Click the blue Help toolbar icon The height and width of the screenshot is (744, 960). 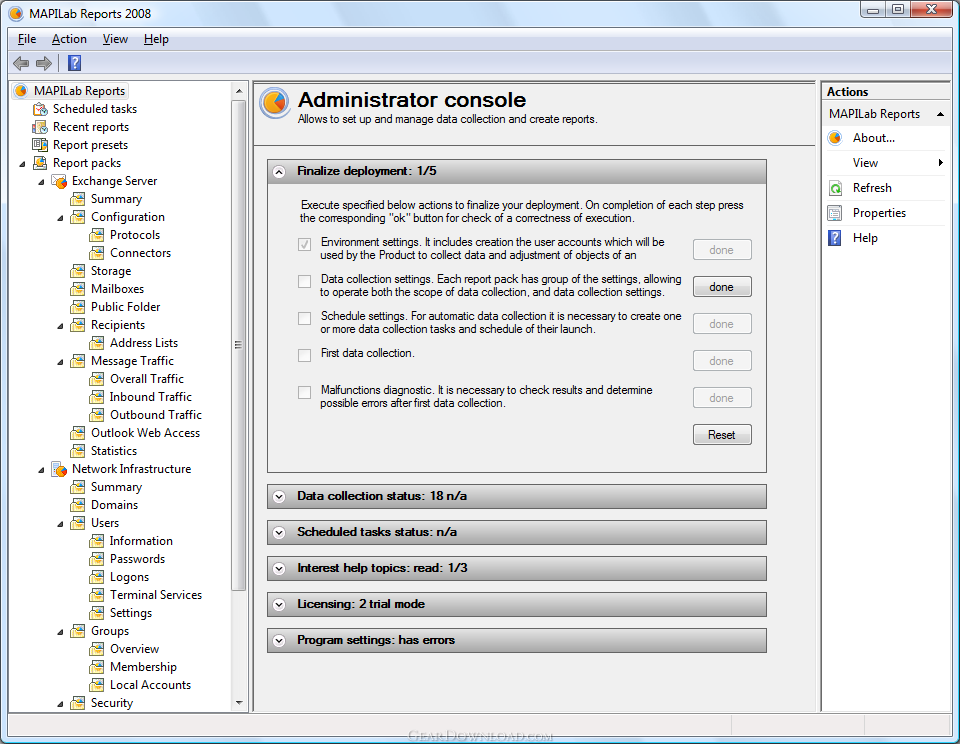click(x=75, y=63)
